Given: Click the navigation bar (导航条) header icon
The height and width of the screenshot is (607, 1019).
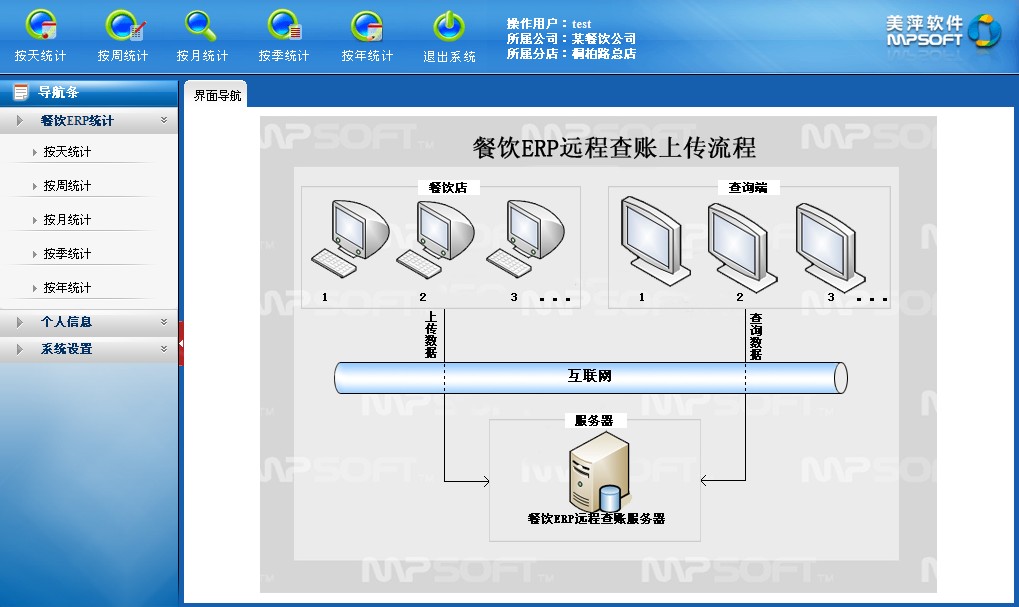Looking at the screenshot, I should pos(20,93).
